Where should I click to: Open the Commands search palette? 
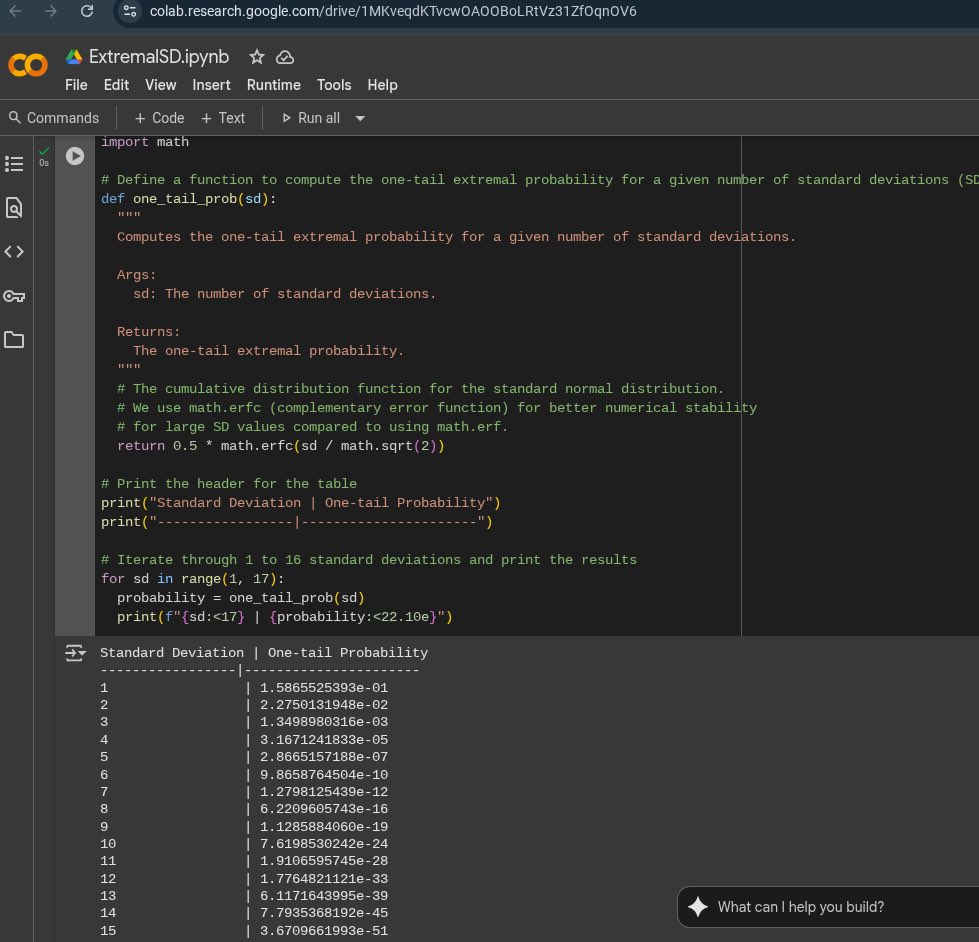coord(54,118)
